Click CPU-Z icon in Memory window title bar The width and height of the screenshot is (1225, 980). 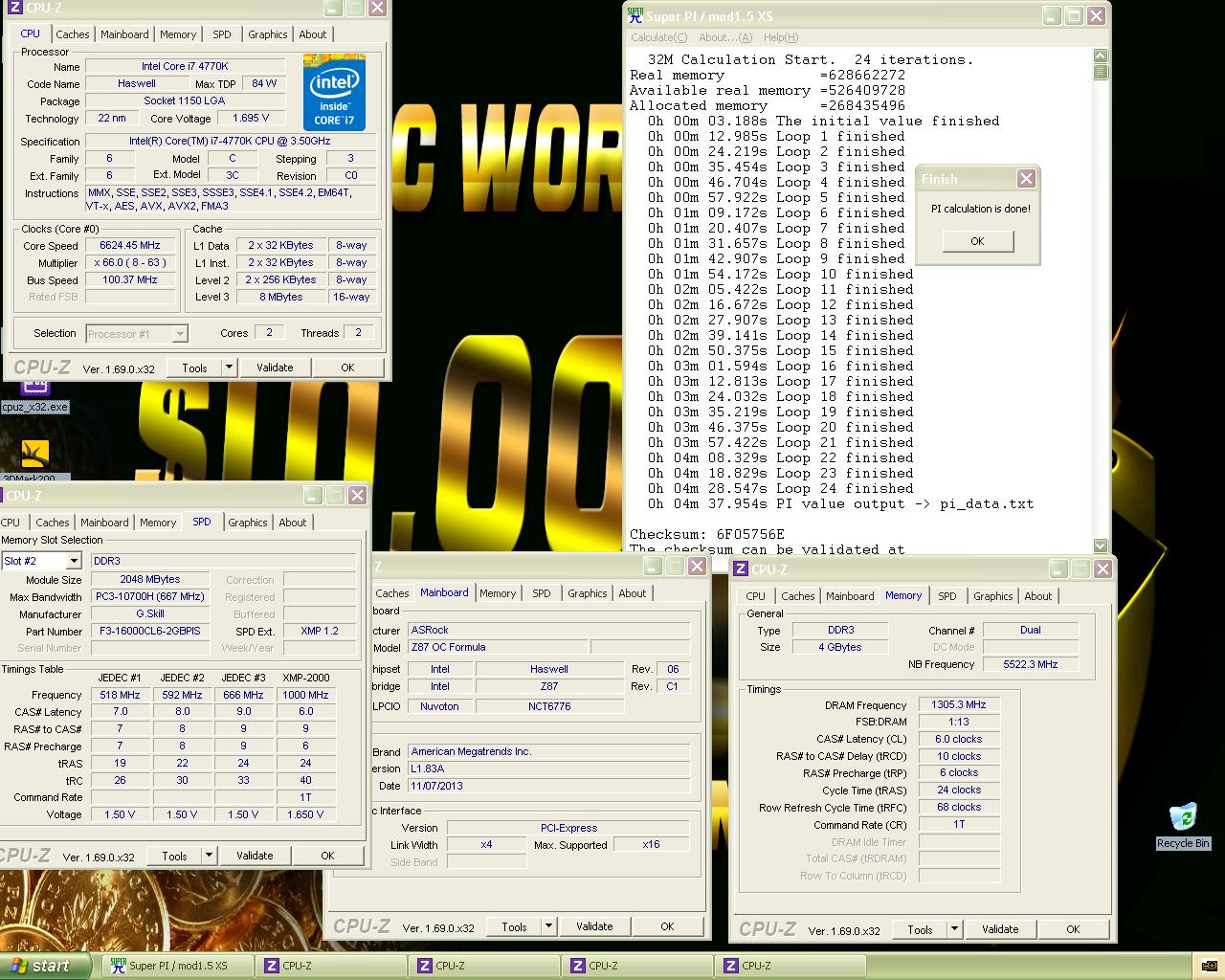tap(741, 568)
